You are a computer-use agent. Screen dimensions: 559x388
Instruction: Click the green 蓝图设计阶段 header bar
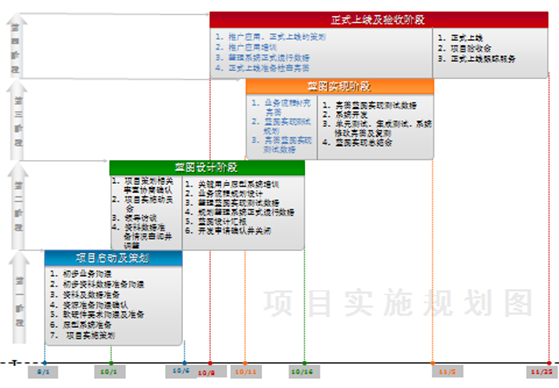coord(207,168)
